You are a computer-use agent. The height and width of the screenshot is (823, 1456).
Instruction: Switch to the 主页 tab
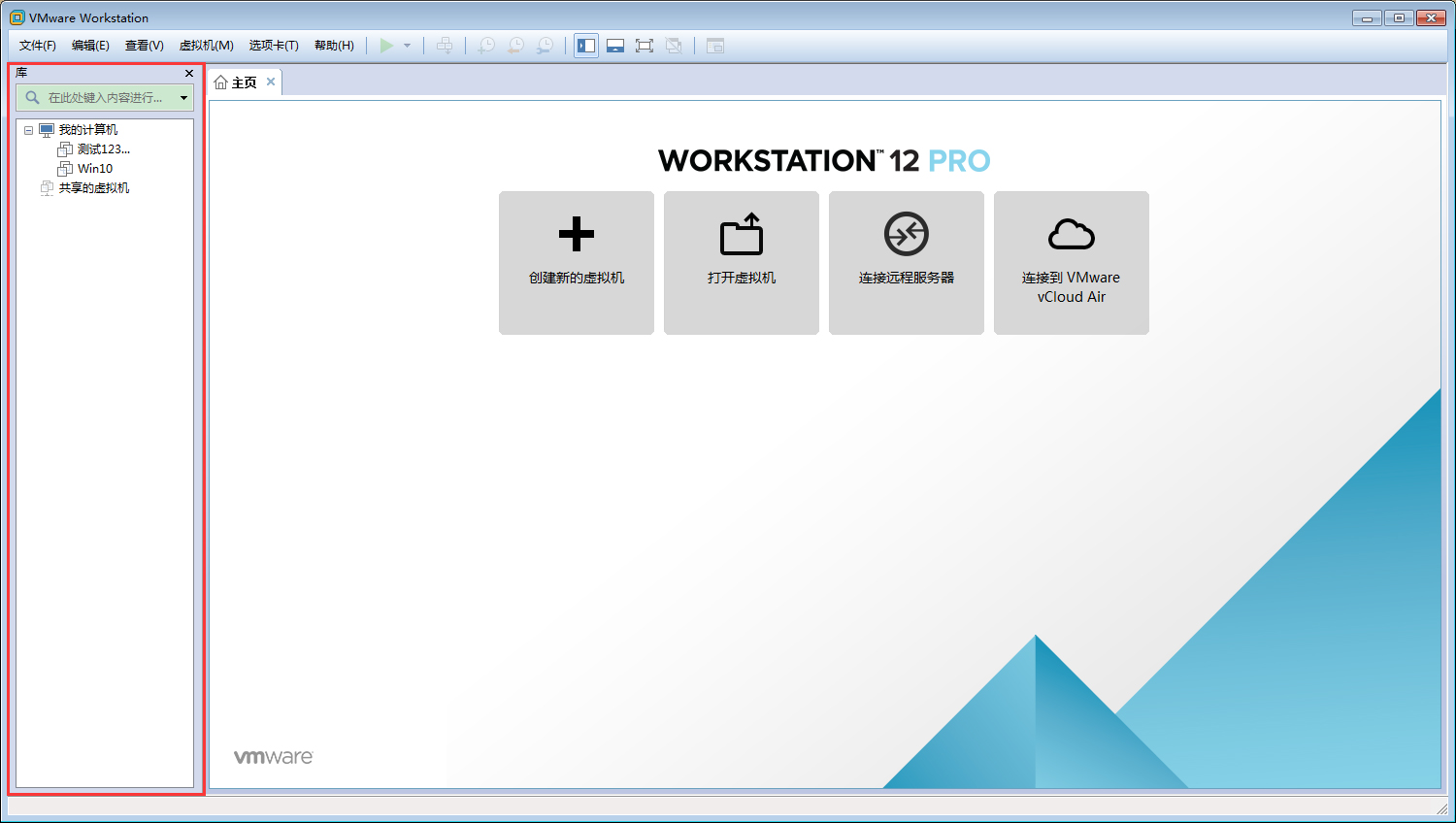[245, 82]
